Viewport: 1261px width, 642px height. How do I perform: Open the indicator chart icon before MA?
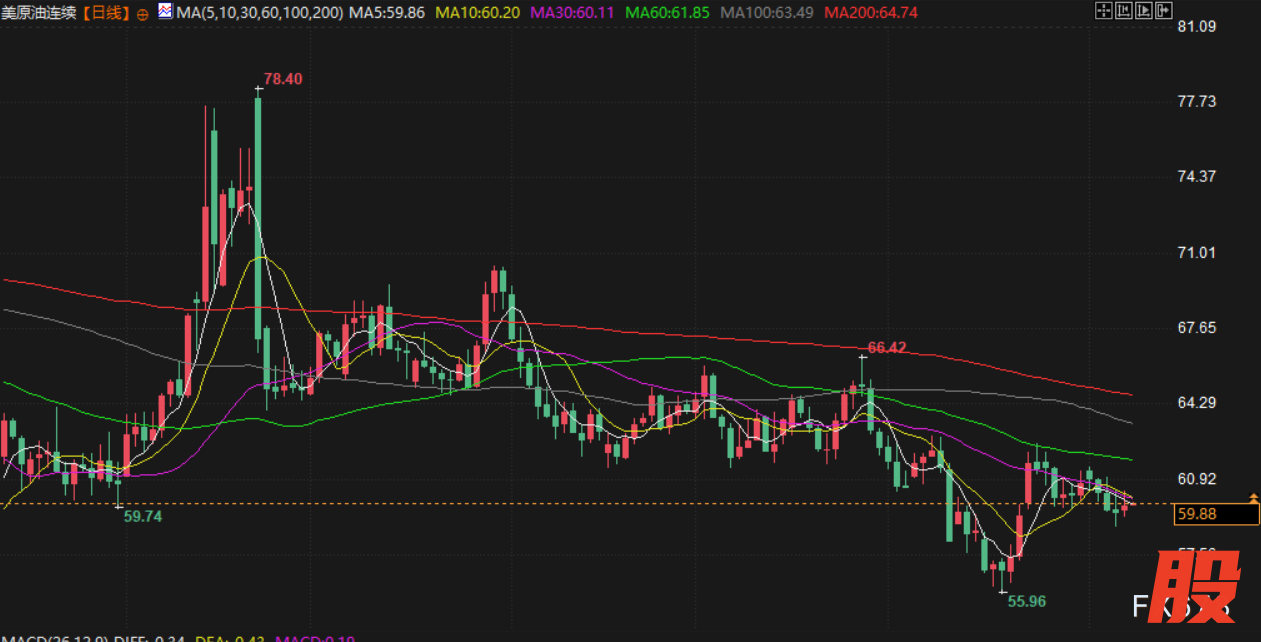[165, 12]
